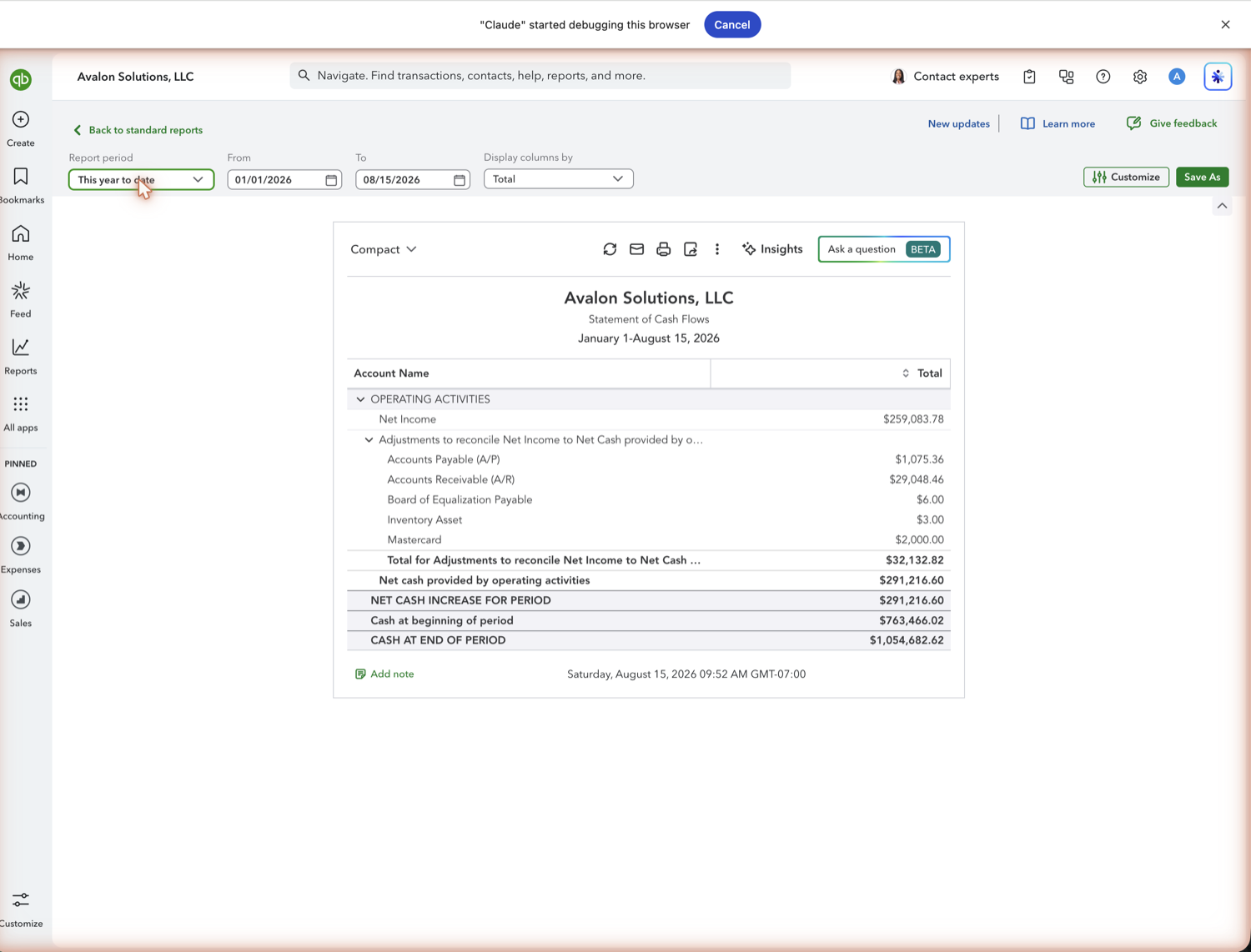Image resolution: width=1251 pixels, height=952 pixels.
Task: Open the From date calendar picker
Action: click(x=331, y=180)
